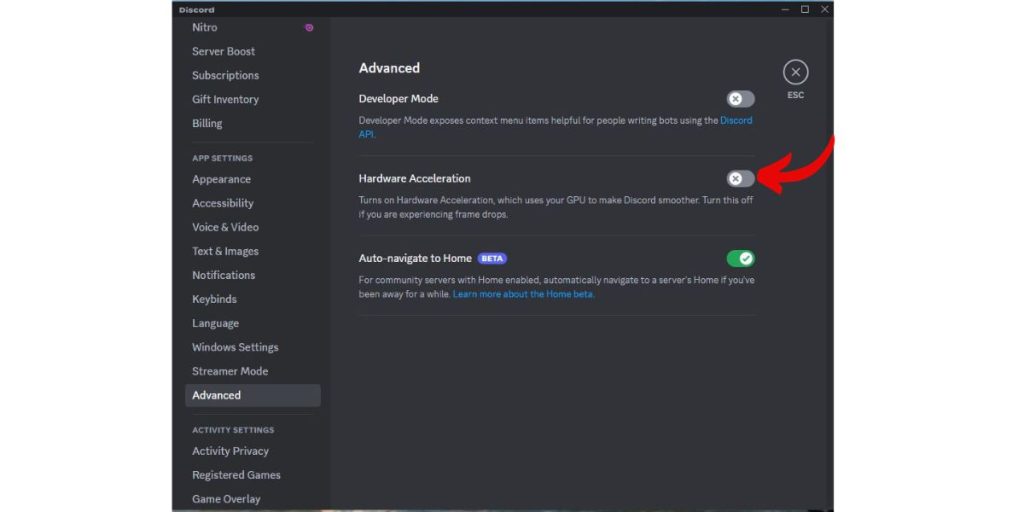Enable the Hardware Acceleration switch
Viewport: 1024px width, 512px height.
[741, 178]
